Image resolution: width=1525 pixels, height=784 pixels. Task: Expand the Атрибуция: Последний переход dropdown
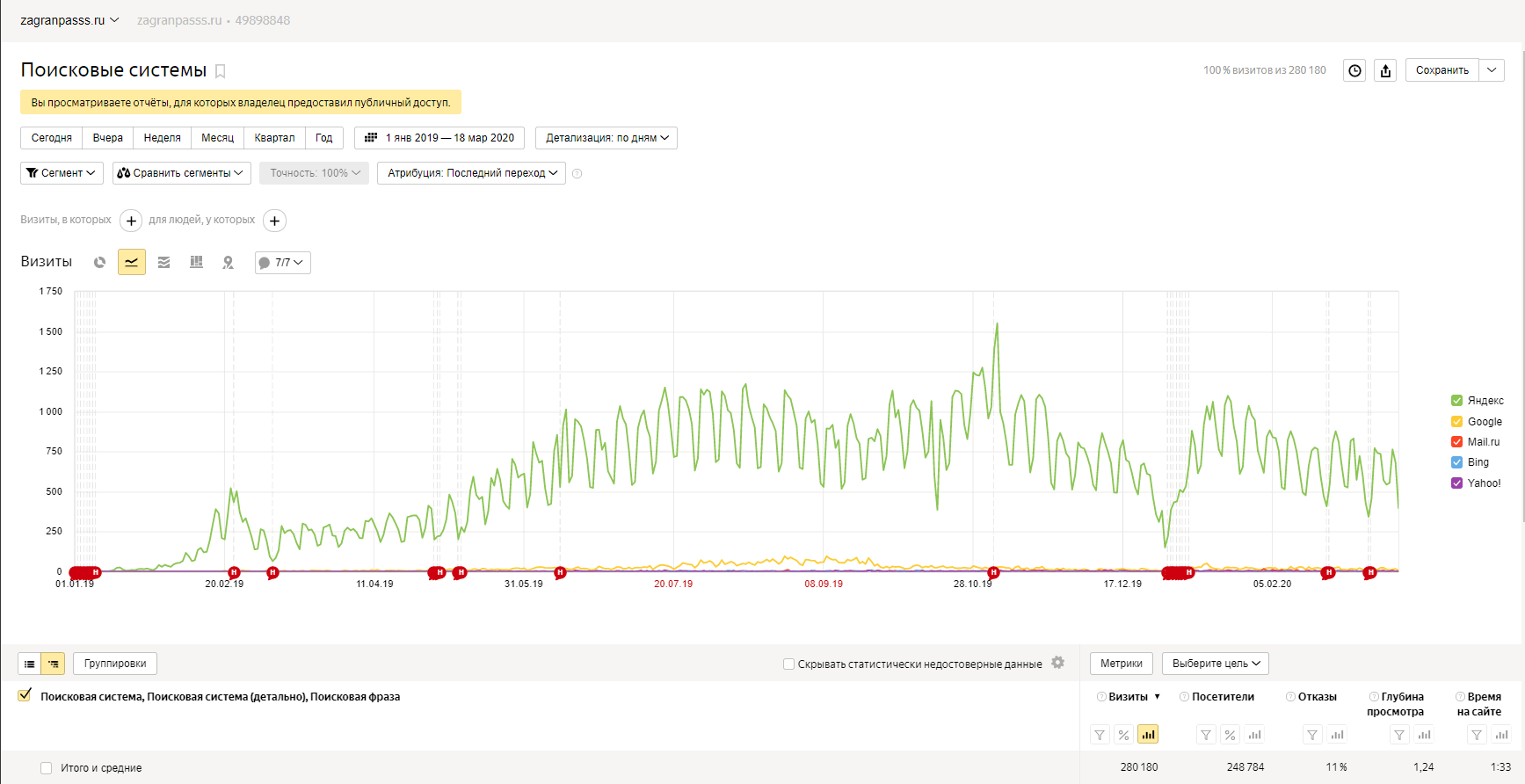click(x=471, y=173)
